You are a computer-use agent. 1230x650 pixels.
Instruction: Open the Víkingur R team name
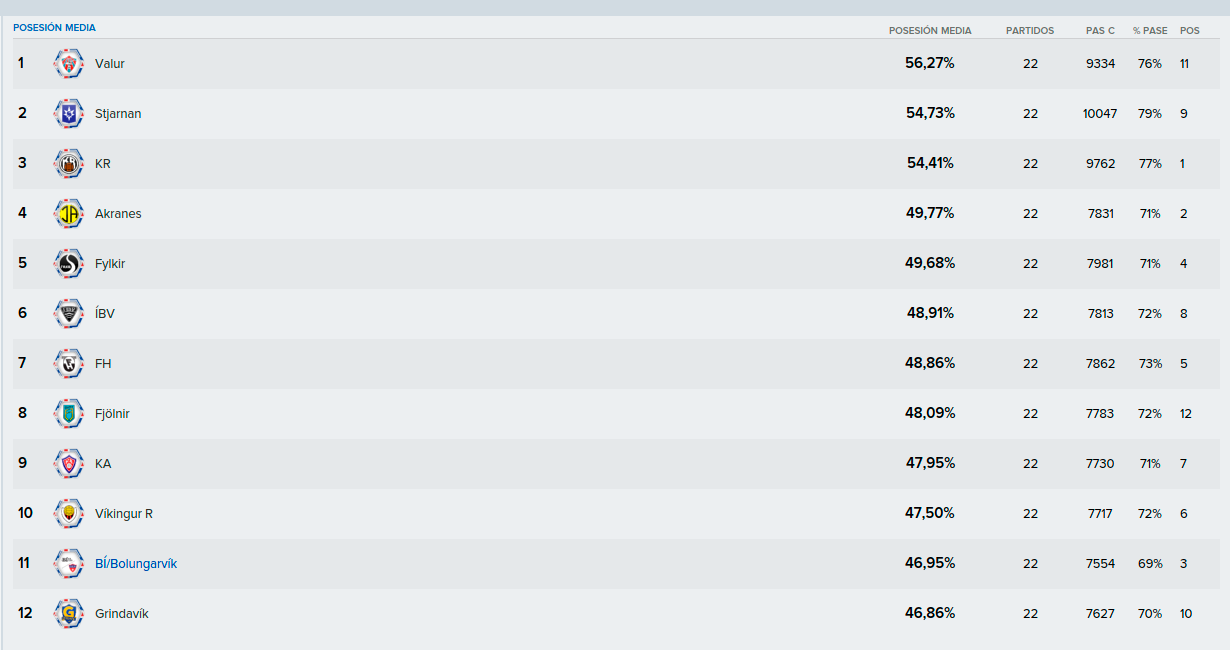tap(124, 514)
